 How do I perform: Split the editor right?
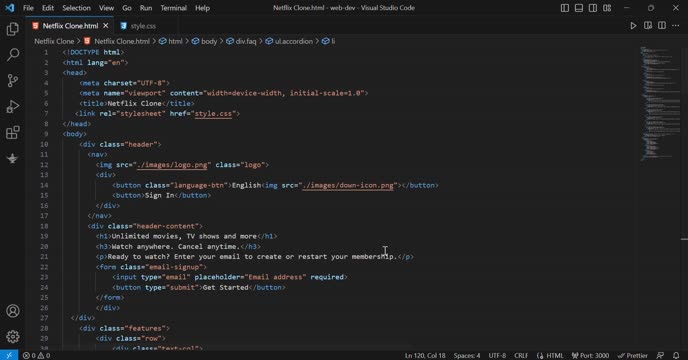click(x=662, y=25)
